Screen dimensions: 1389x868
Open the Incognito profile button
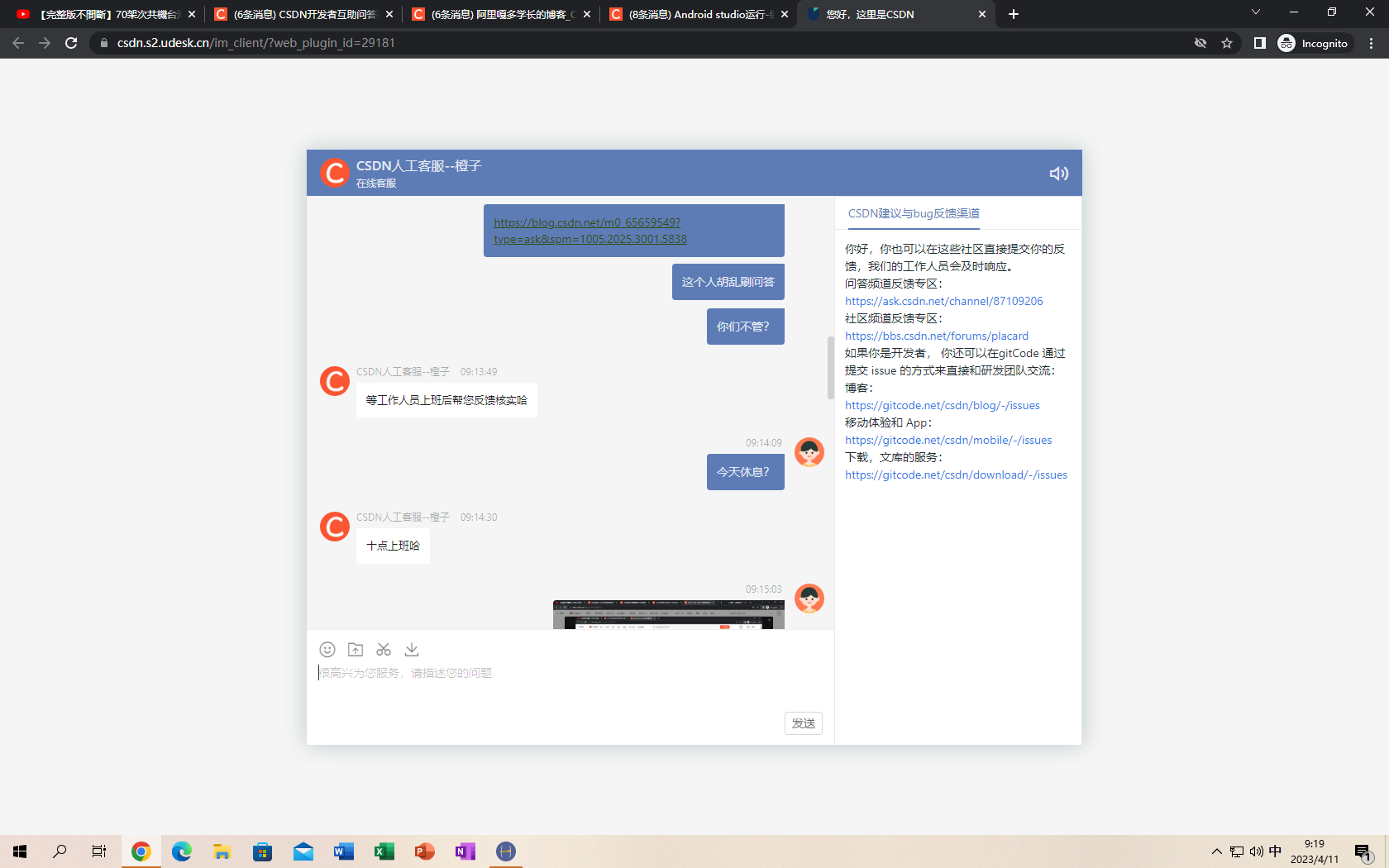pos(1313,43)
